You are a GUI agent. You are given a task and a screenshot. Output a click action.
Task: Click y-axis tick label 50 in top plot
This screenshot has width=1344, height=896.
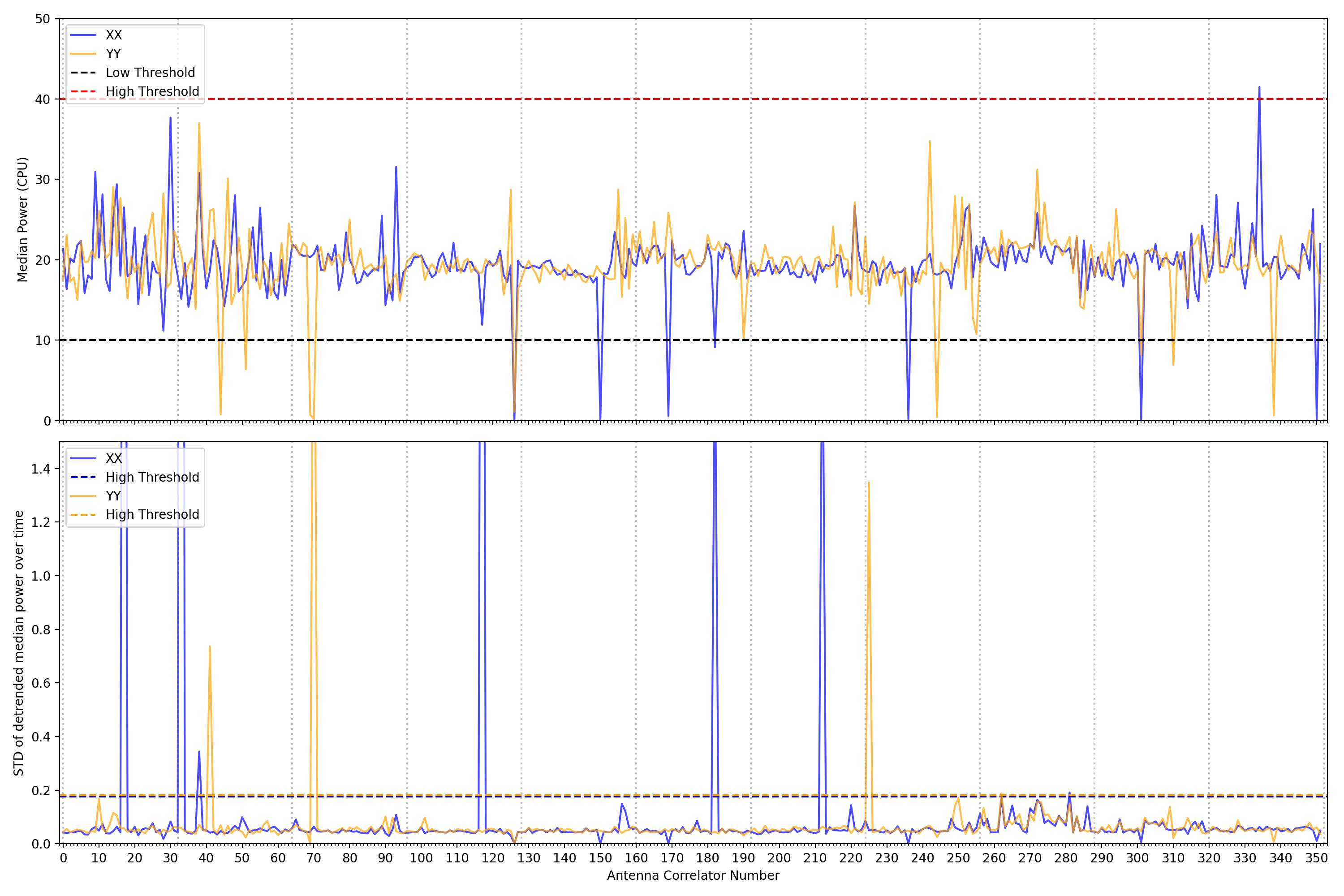(x=42, y=19)
